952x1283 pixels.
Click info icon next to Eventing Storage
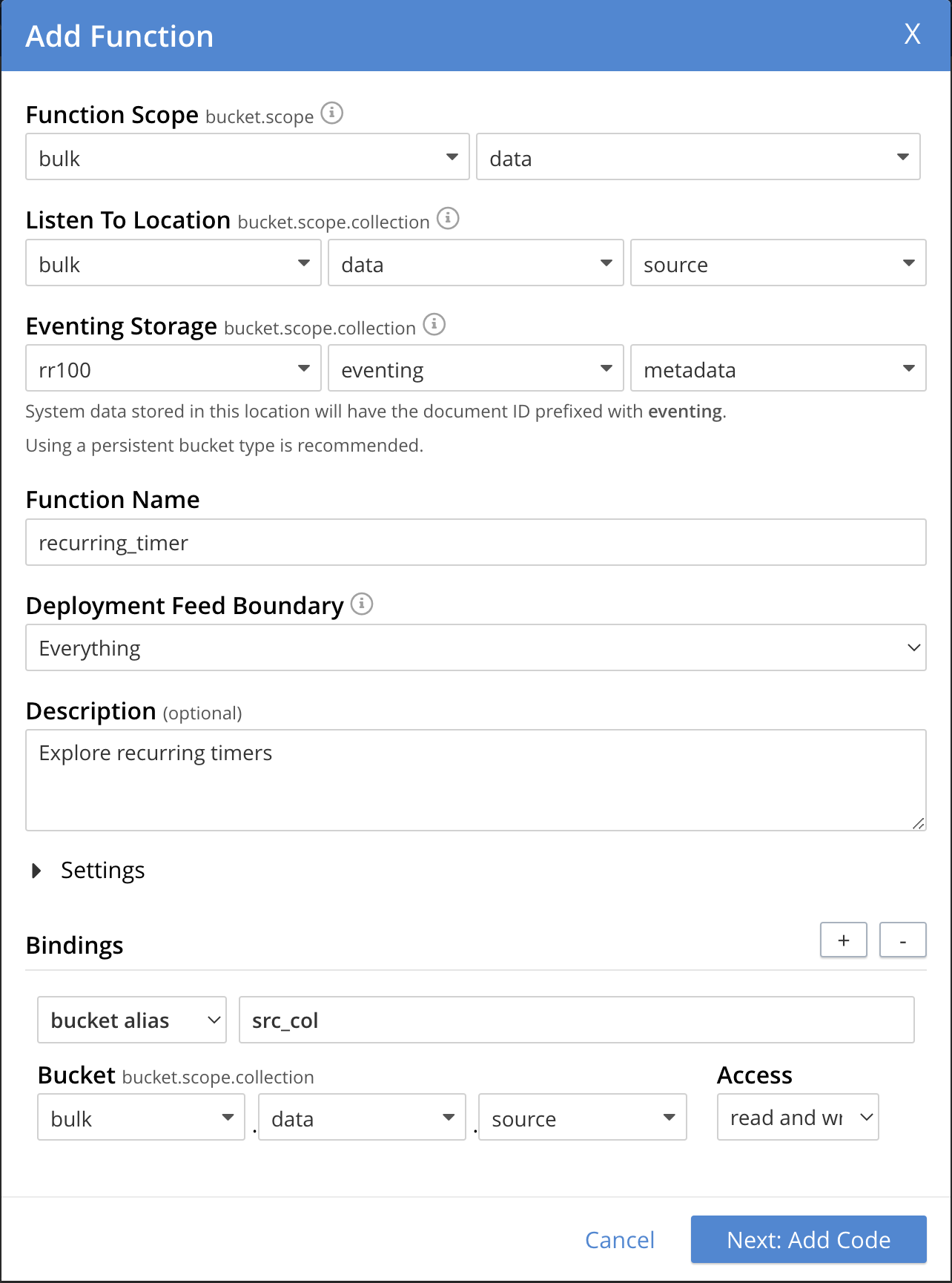pyautogui.click(x=434, y=325)
